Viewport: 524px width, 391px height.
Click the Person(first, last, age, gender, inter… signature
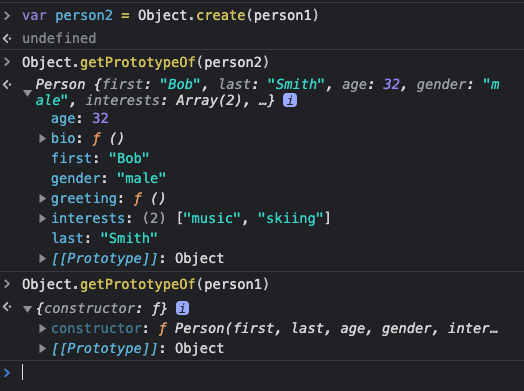[336, 329]
